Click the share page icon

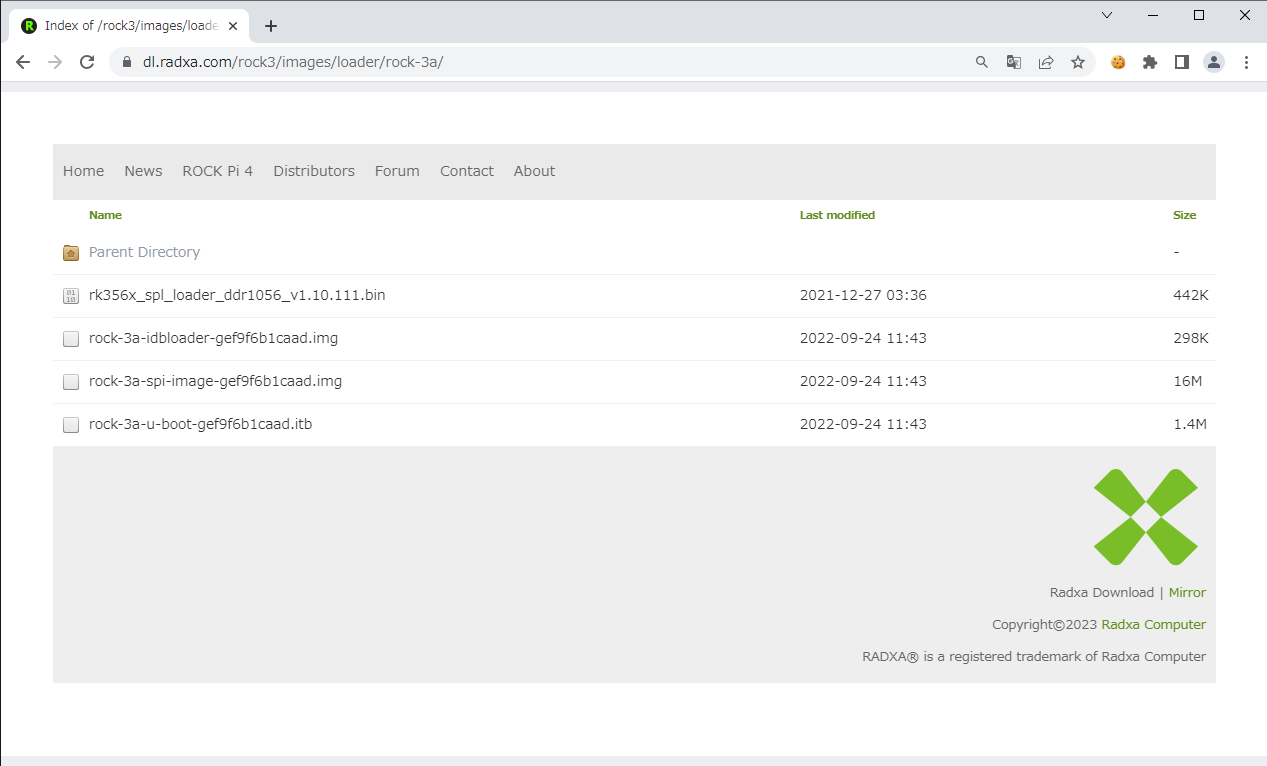click(x=1045, y=62)
